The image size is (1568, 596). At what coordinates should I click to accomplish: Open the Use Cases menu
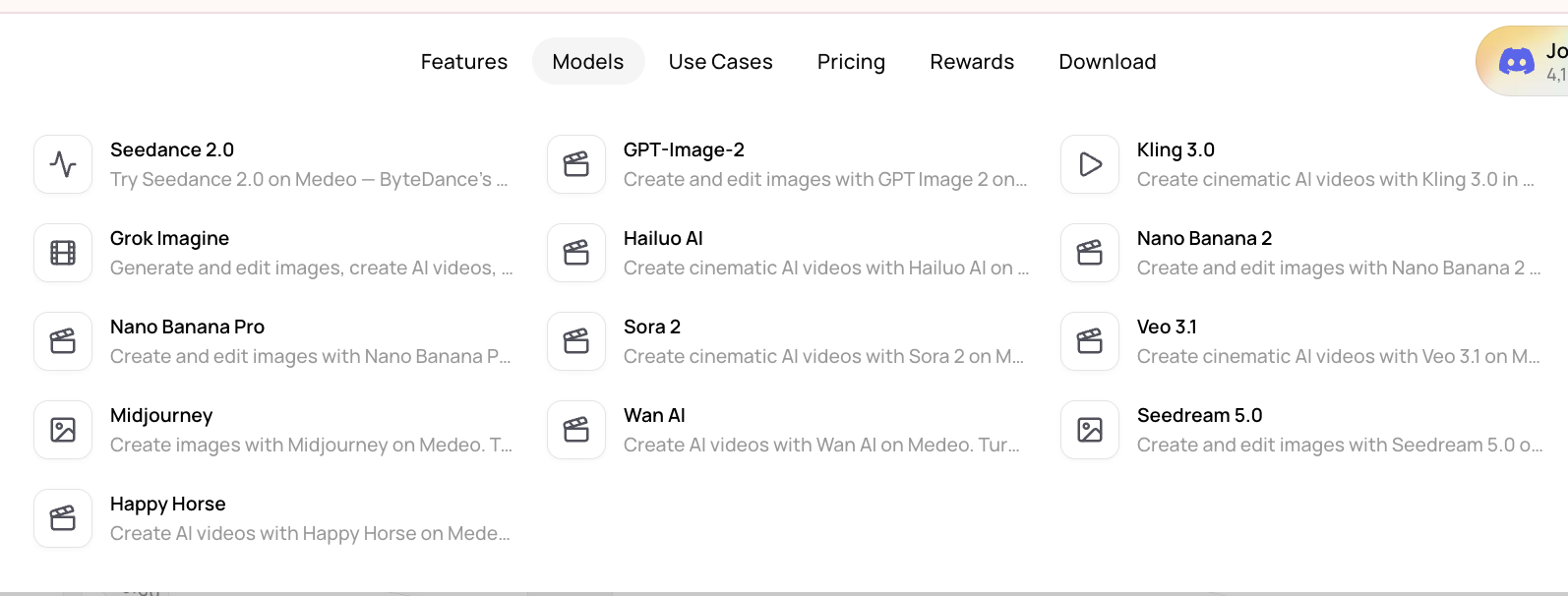721,61
